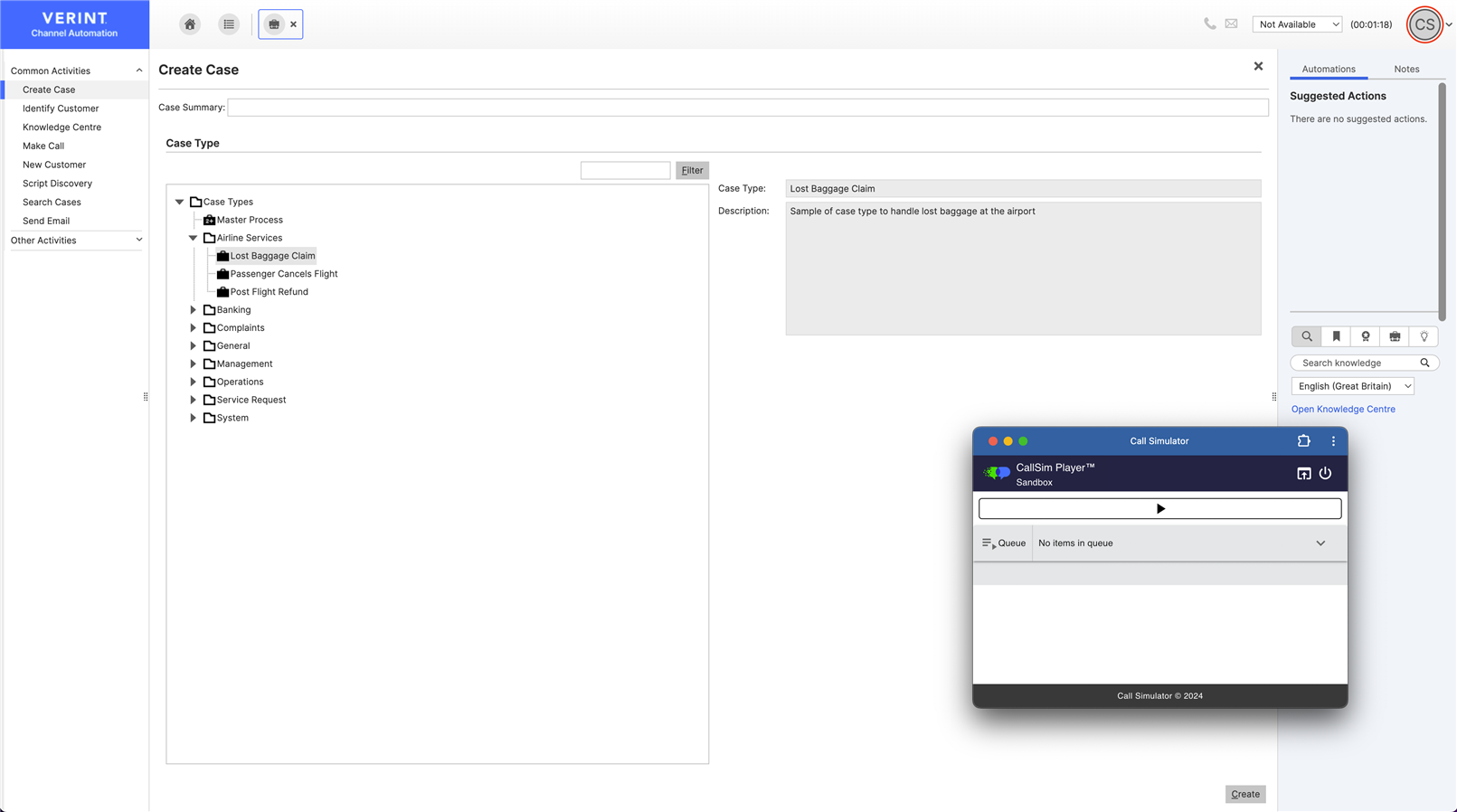
Task: Select Master Process case type
Action: click(x=249, y=220)
